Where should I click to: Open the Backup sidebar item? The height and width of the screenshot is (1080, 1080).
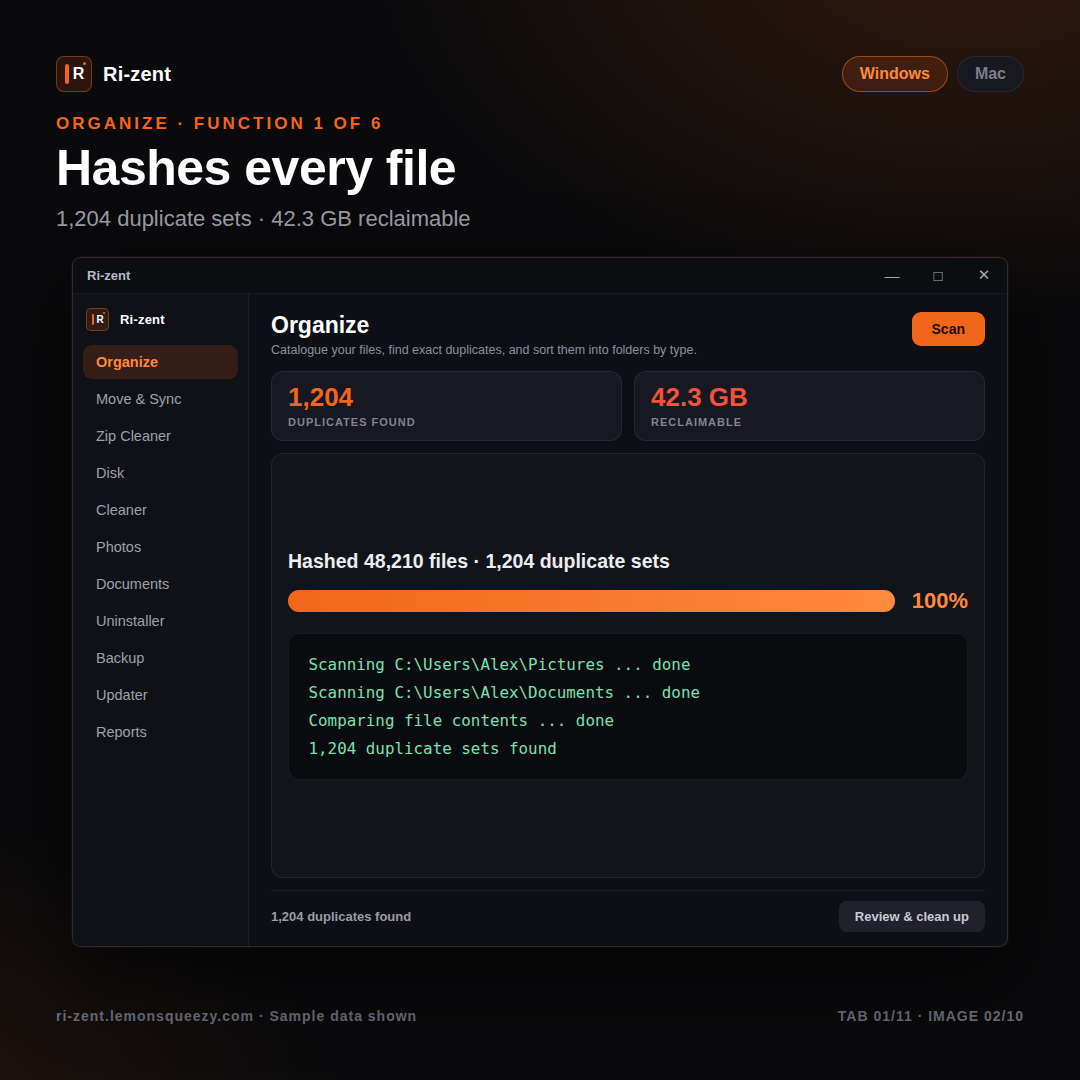pyautogui.click(x=160, y=658)
